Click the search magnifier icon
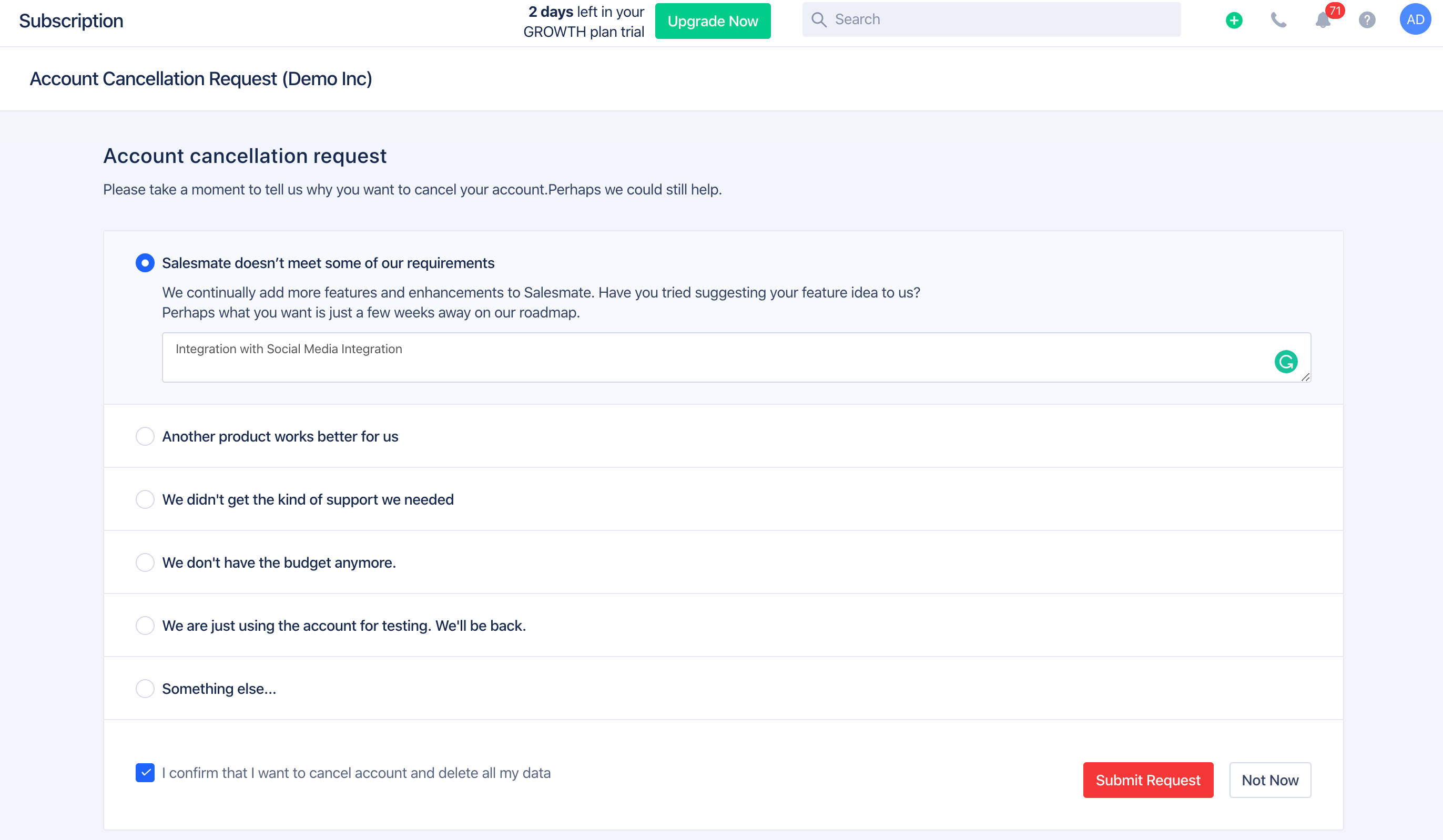 click(819, 20)
